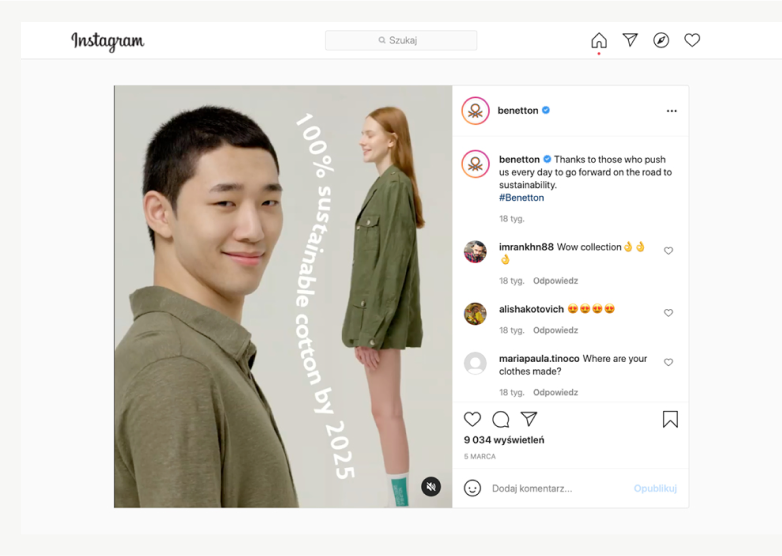This screenshot has width=782, height=556.
Task: Open benetton avatar beside the caption
Action: [x=475, y=164]
